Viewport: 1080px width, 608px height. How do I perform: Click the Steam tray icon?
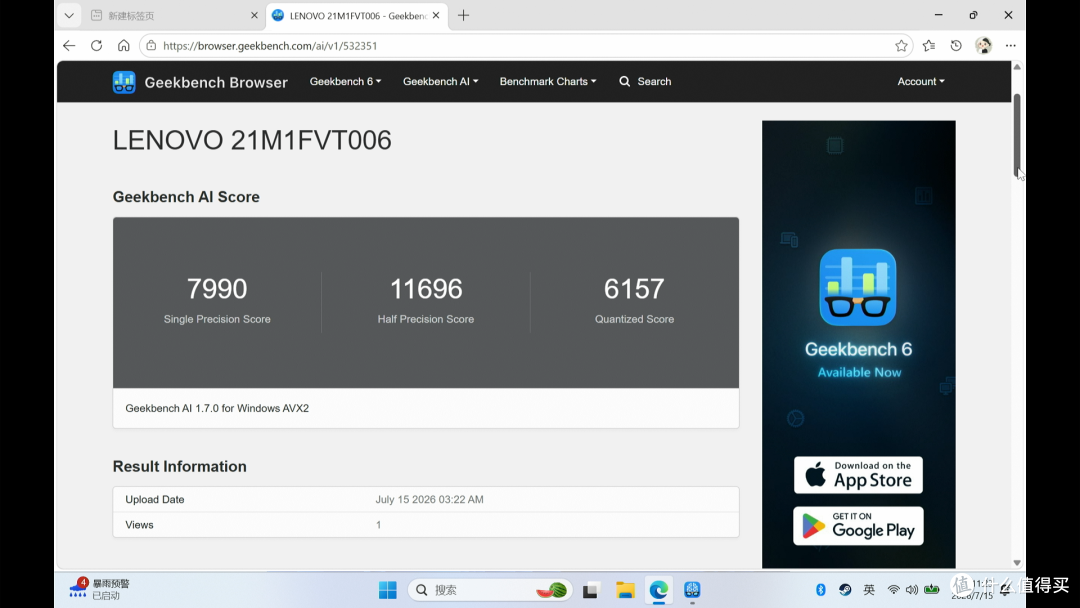(x=845, y=589)
